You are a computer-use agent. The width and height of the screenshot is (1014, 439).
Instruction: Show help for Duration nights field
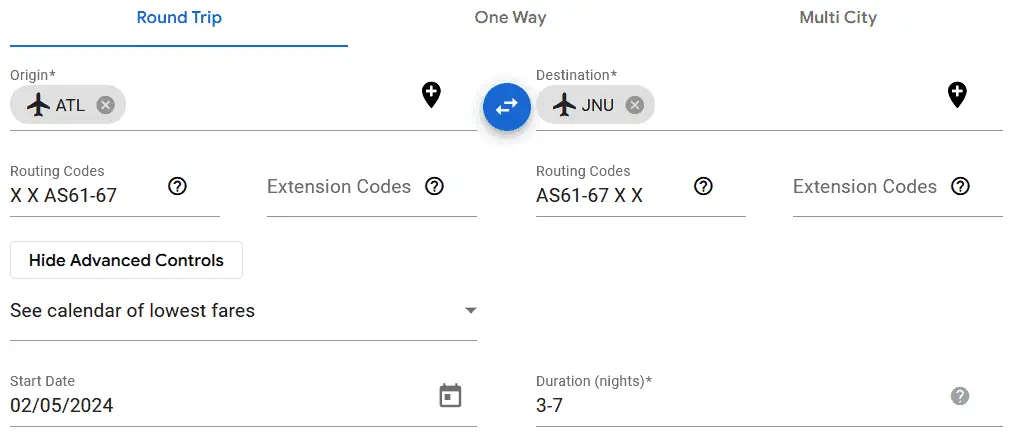[x=960, y=396]
